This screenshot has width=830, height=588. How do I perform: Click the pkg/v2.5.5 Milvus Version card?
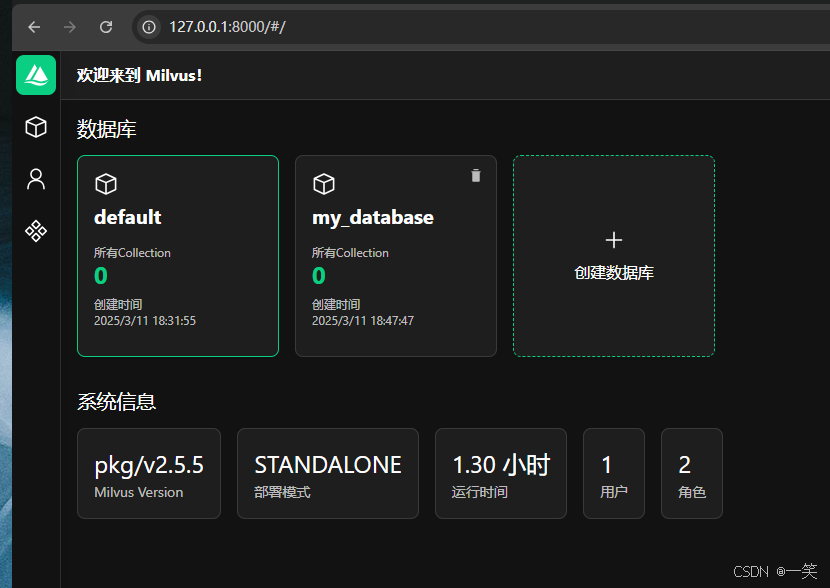coord(149,473)
